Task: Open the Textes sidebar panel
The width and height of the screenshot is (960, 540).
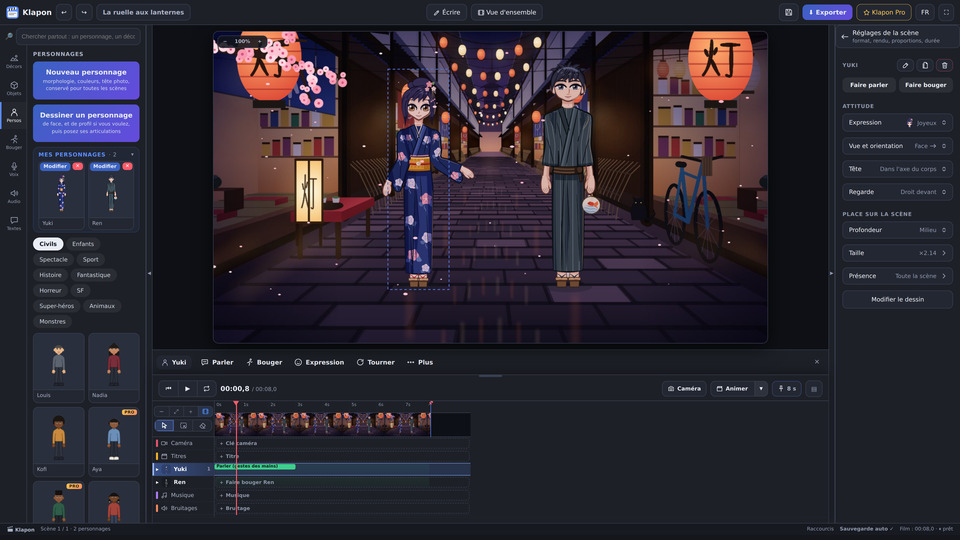Action: 13,223
